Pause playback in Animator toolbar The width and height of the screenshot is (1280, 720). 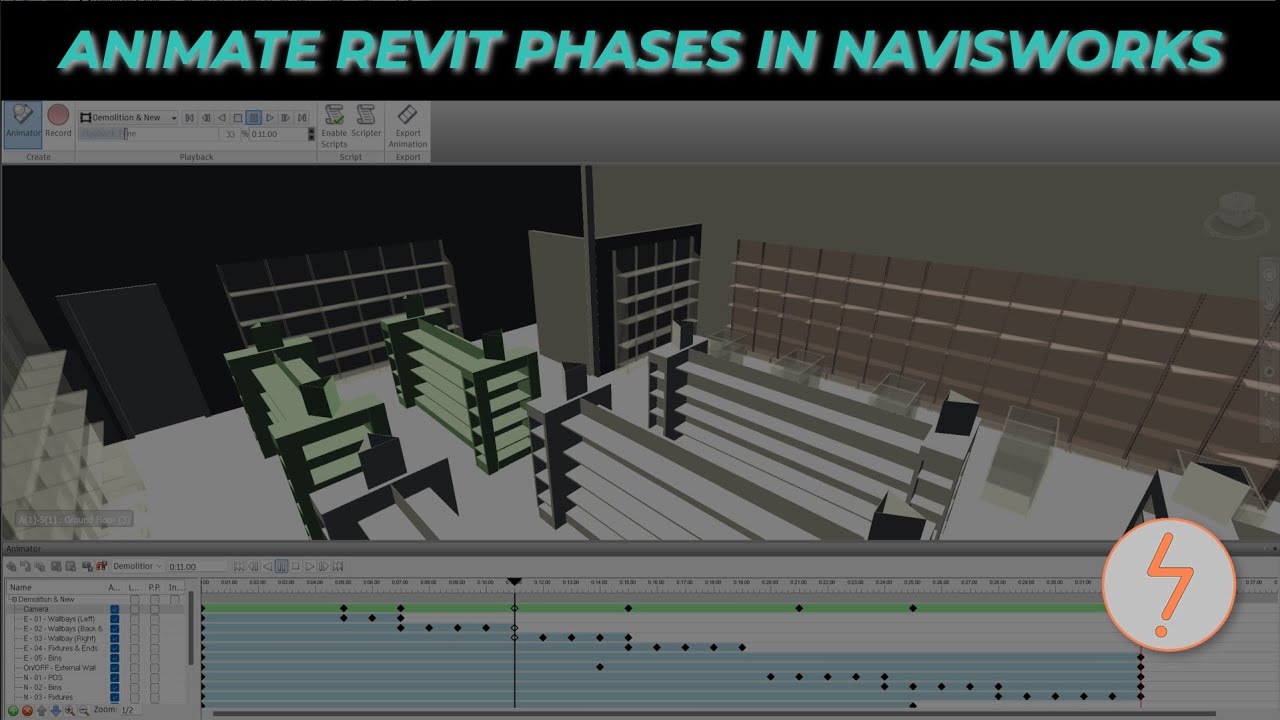[x=281, y=567]
